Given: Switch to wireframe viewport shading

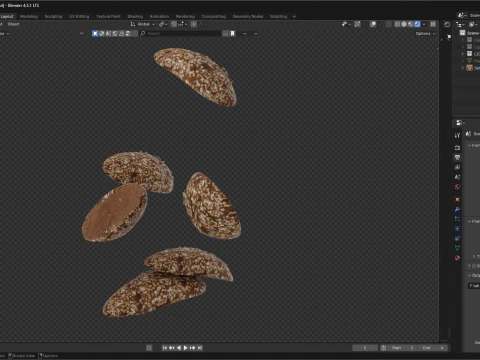Looking at the screenshot, I should 397,24.
